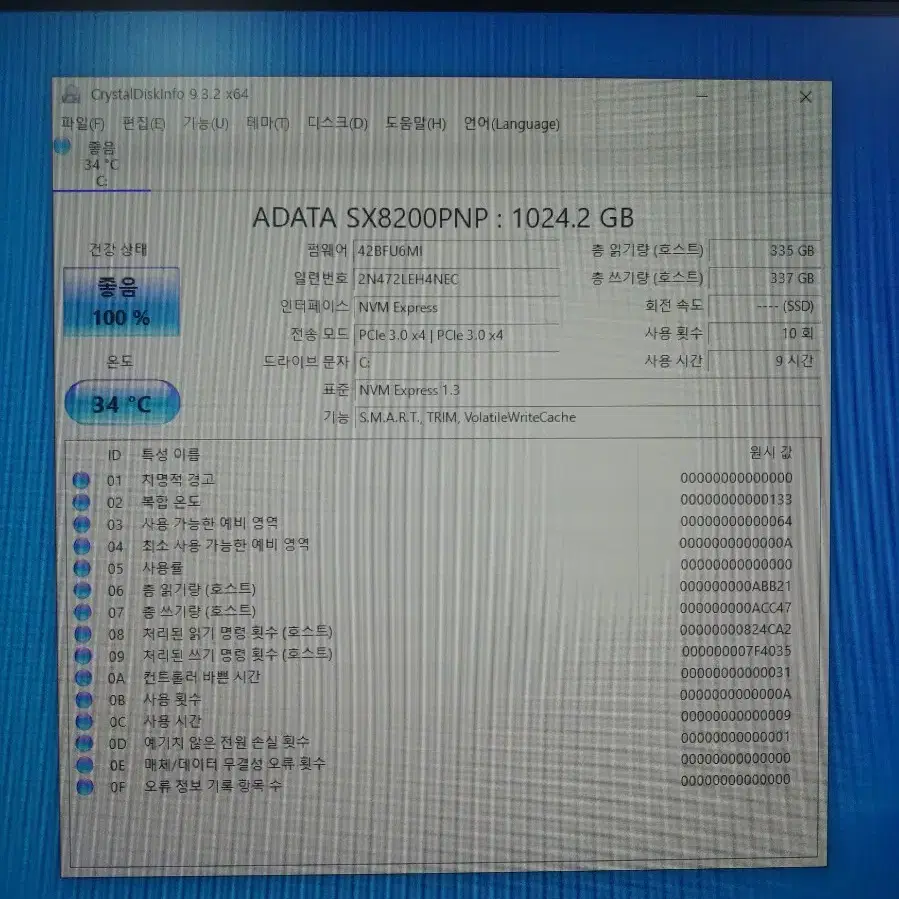Click status icon for row 0F 오류 정보 기록 항목 수
The height and width of the screenshot is (899, 899).
pos(85,786)
